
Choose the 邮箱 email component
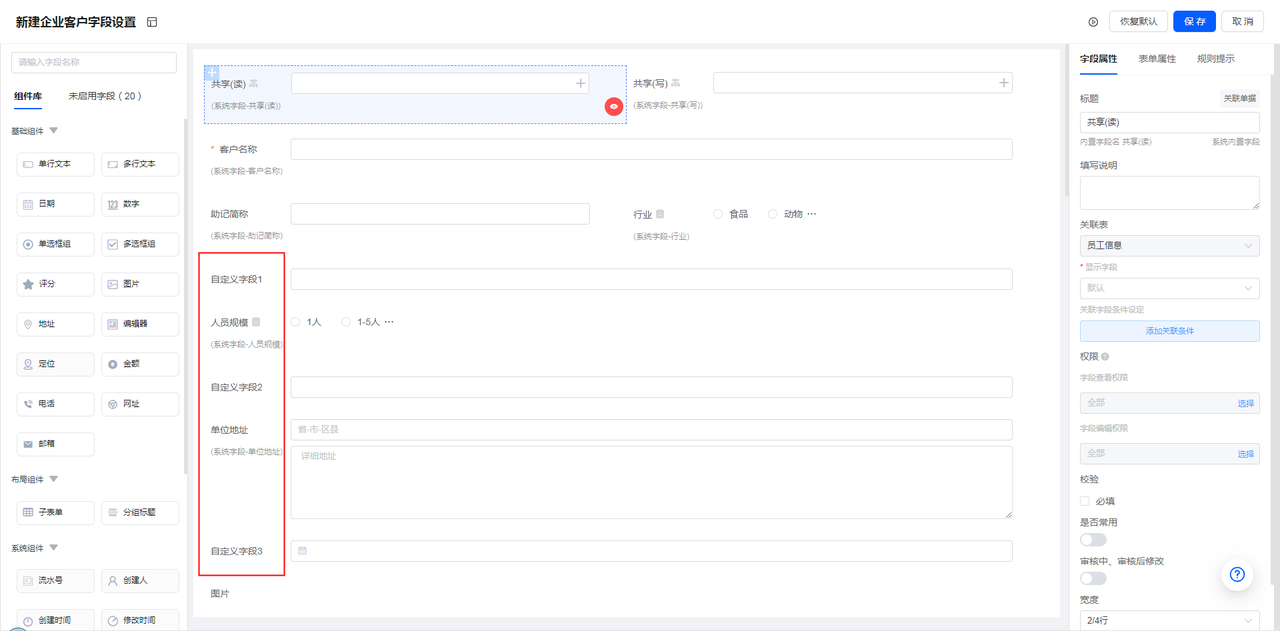click(x=56, y=444)
